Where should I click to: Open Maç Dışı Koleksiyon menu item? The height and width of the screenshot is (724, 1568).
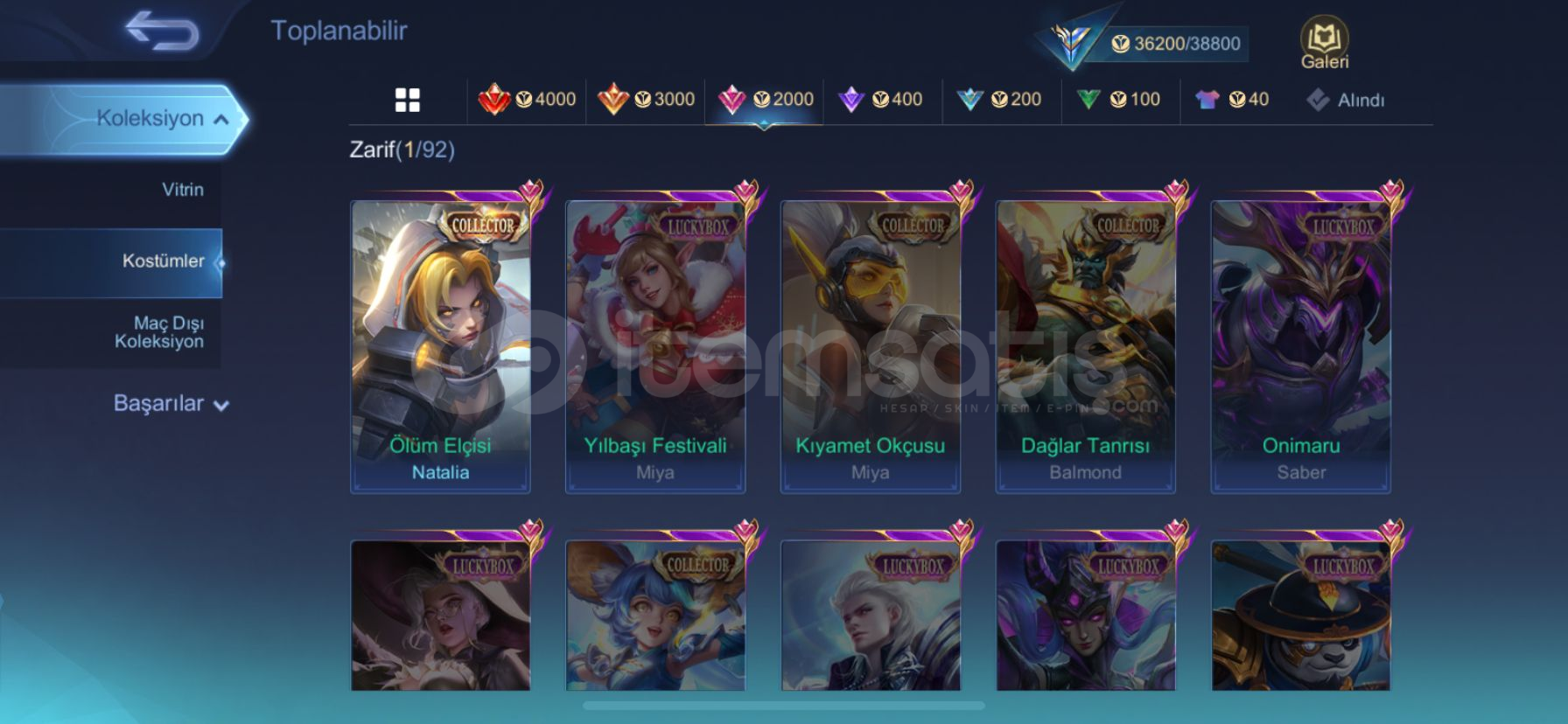159,332
